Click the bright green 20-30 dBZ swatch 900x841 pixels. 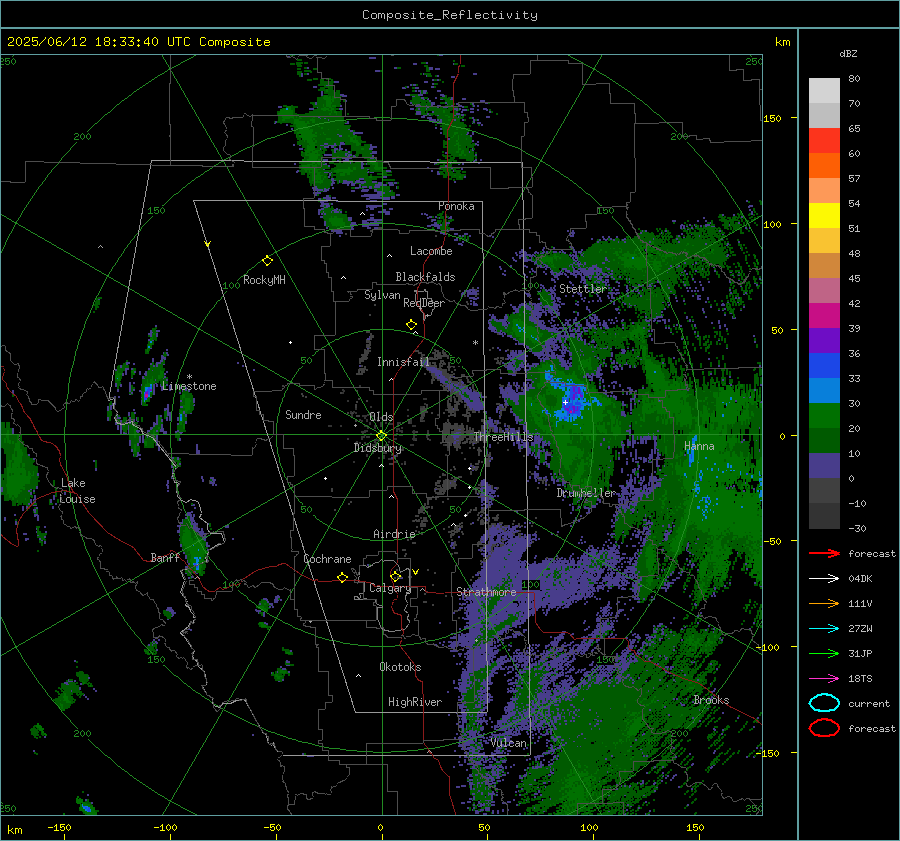coord(824,415)
